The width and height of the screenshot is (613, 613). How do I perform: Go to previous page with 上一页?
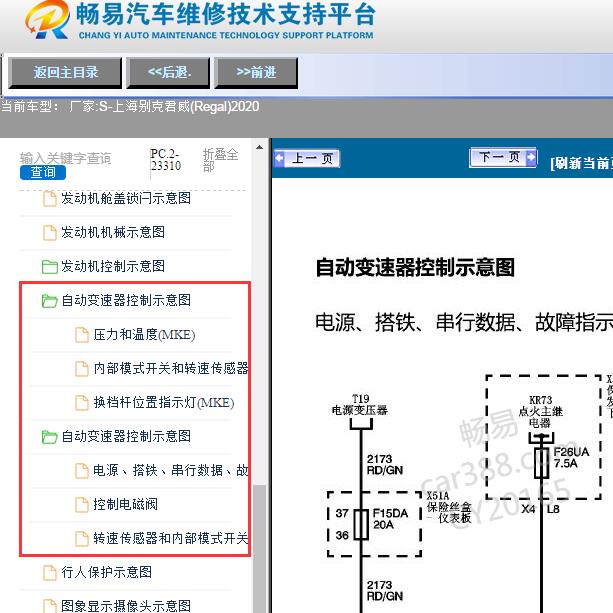point(306,158)
